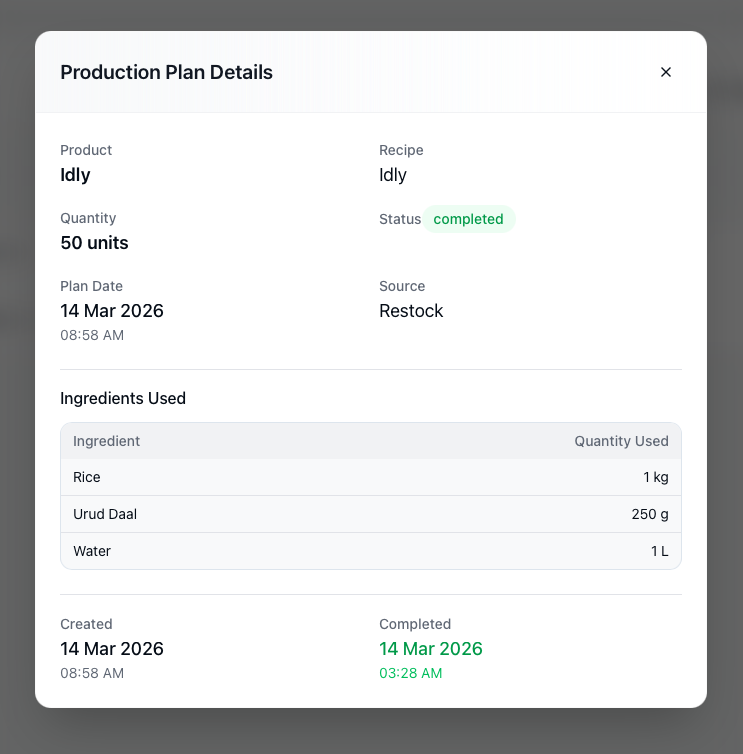Screen dimensions: 743x754
Task: Click the Idly recipe name
Action: point(393,175)
